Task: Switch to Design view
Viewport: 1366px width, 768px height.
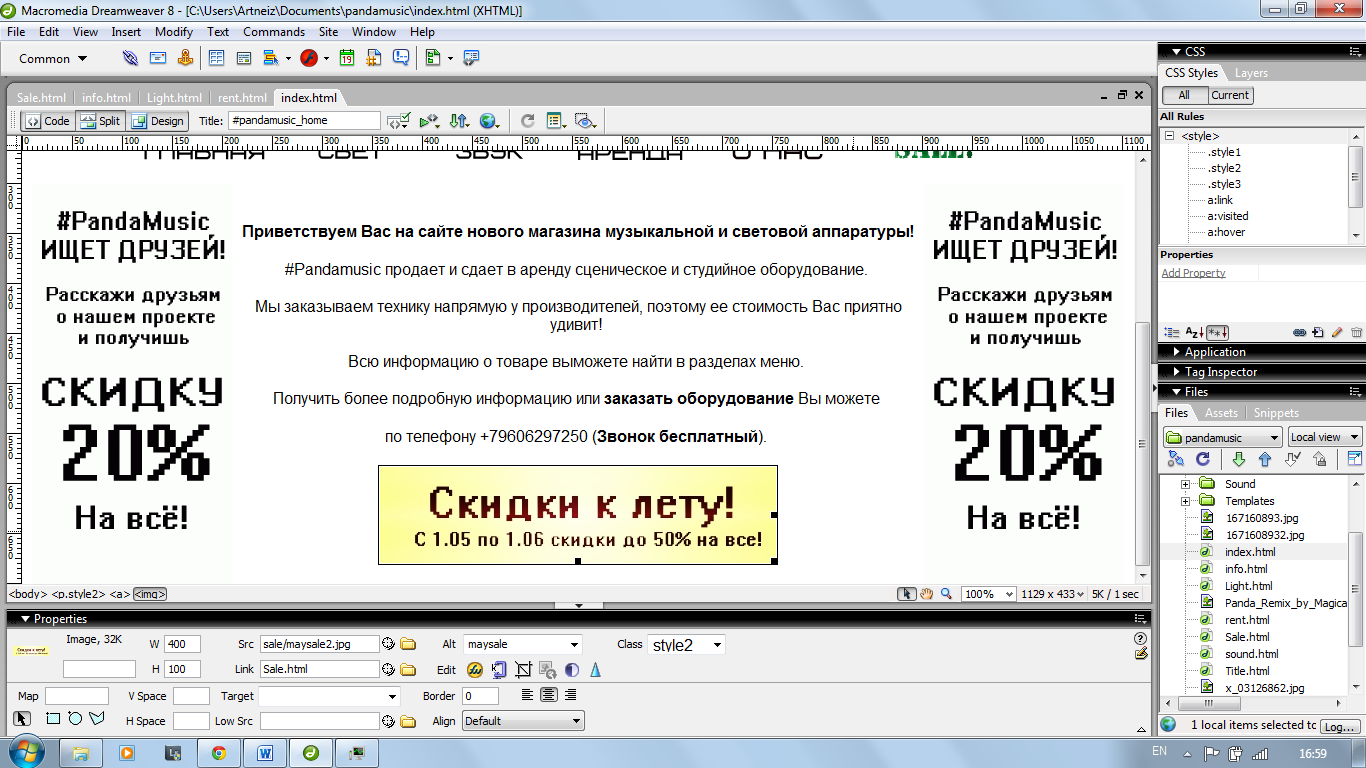Action: 158,121
